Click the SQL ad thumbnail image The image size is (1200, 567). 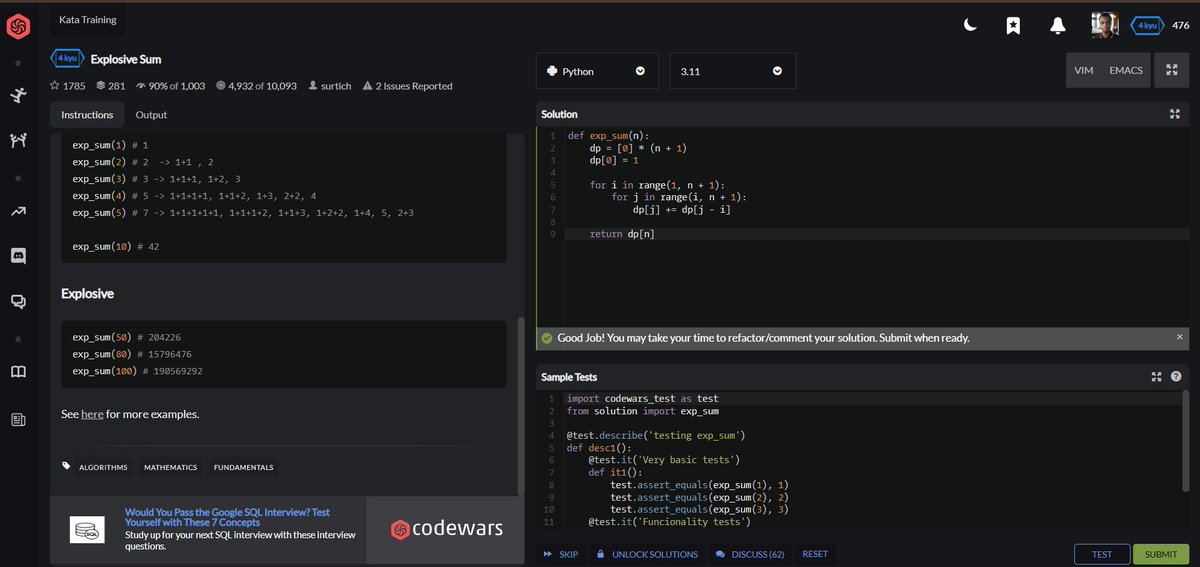click(87, 530)
